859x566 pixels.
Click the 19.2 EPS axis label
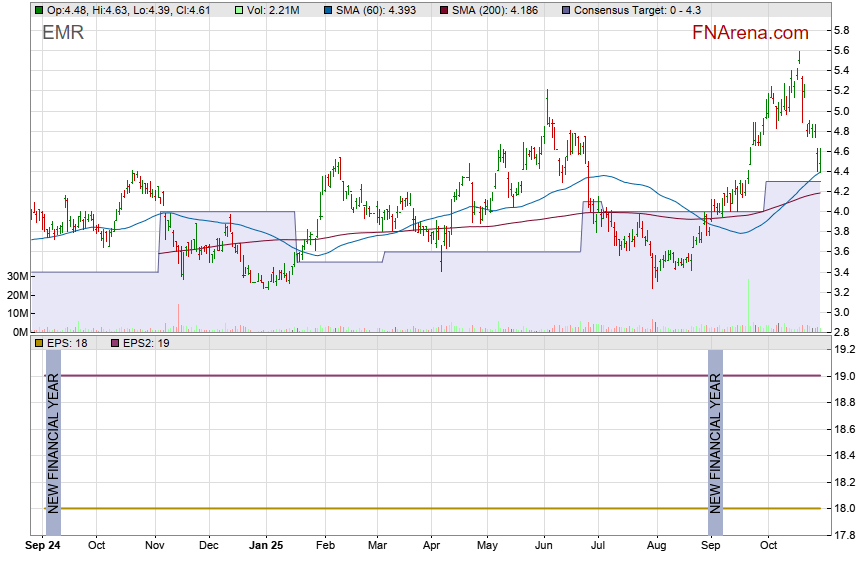point(844,350)
